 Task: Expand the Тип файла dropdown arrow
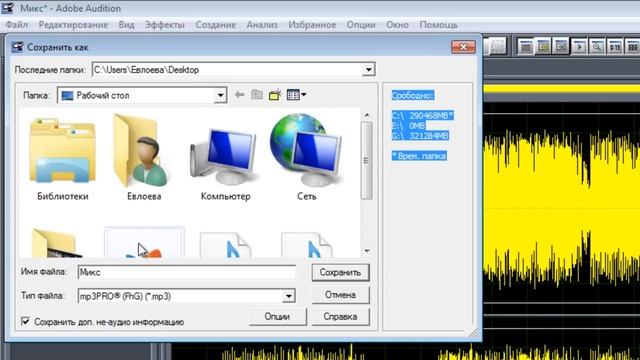pyautogui.click(x=289, y=296)
